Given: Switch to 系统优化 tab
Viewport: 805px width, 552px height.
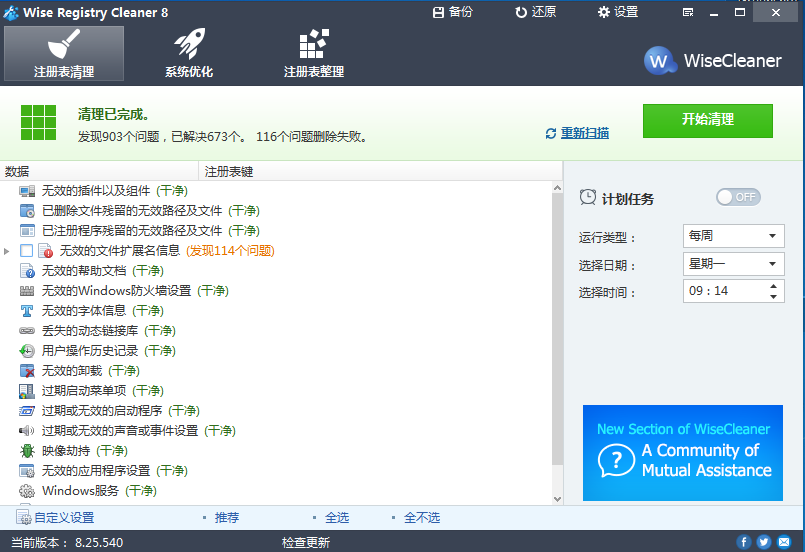Looking at the screenshot, I should click(x=188, y=53).
